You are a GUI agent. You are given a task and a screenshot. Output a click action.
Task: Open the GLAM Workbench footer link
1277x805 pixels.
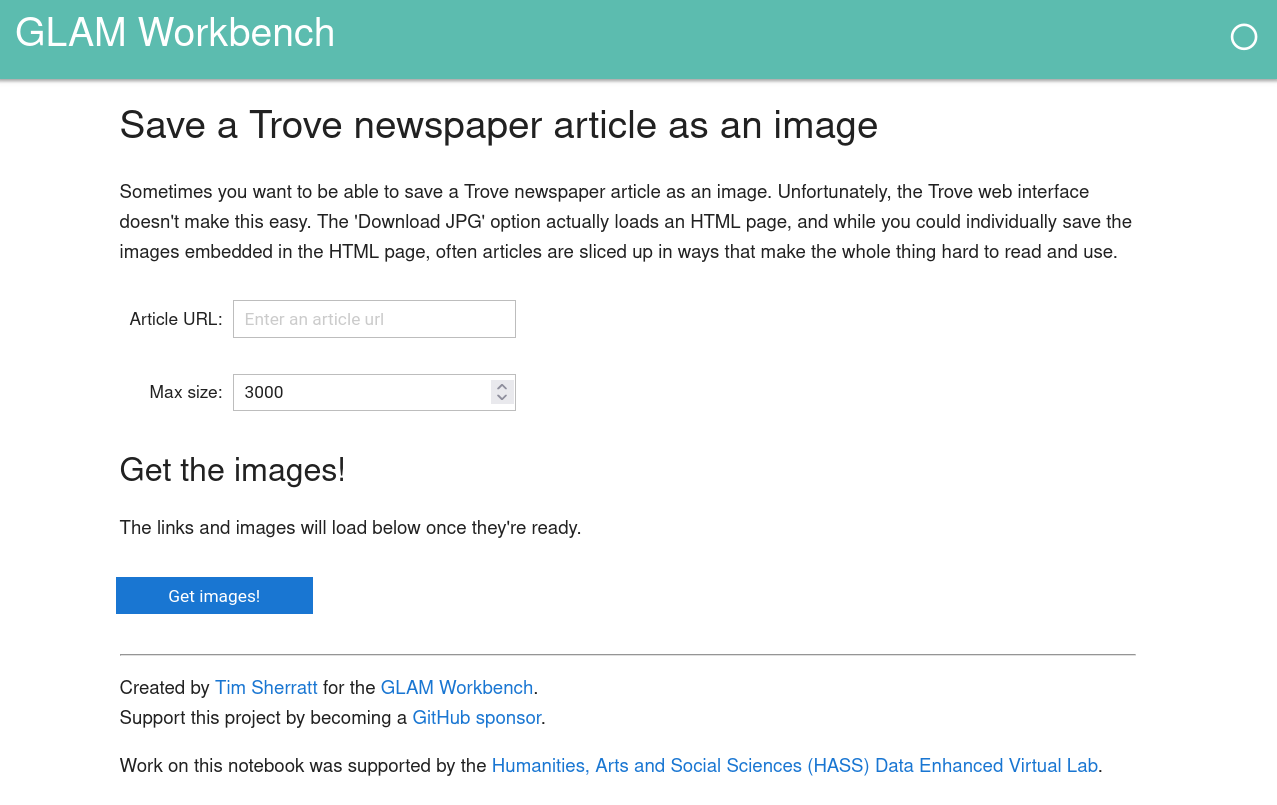click(x=457, y=688)
